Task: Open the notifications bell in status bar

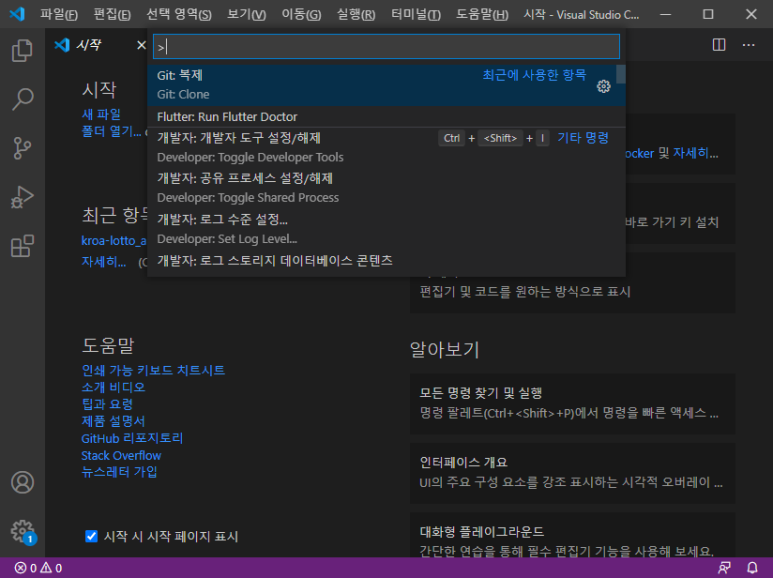Action: pyautogui.click(x=752, y=568)
